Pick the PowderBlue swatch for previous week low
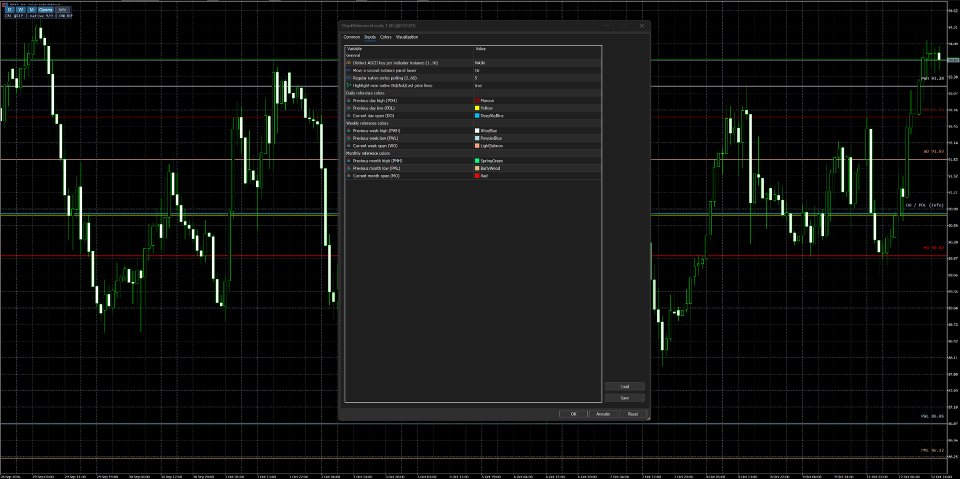 [x=477, y=138]
